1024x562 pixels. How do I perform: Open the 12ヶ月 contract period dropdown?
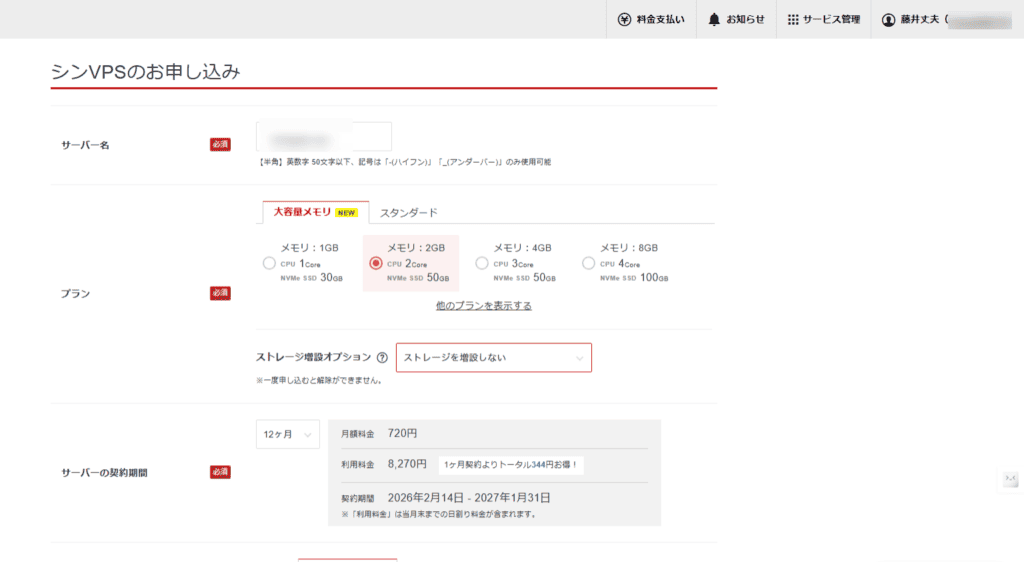pos(288,434)
